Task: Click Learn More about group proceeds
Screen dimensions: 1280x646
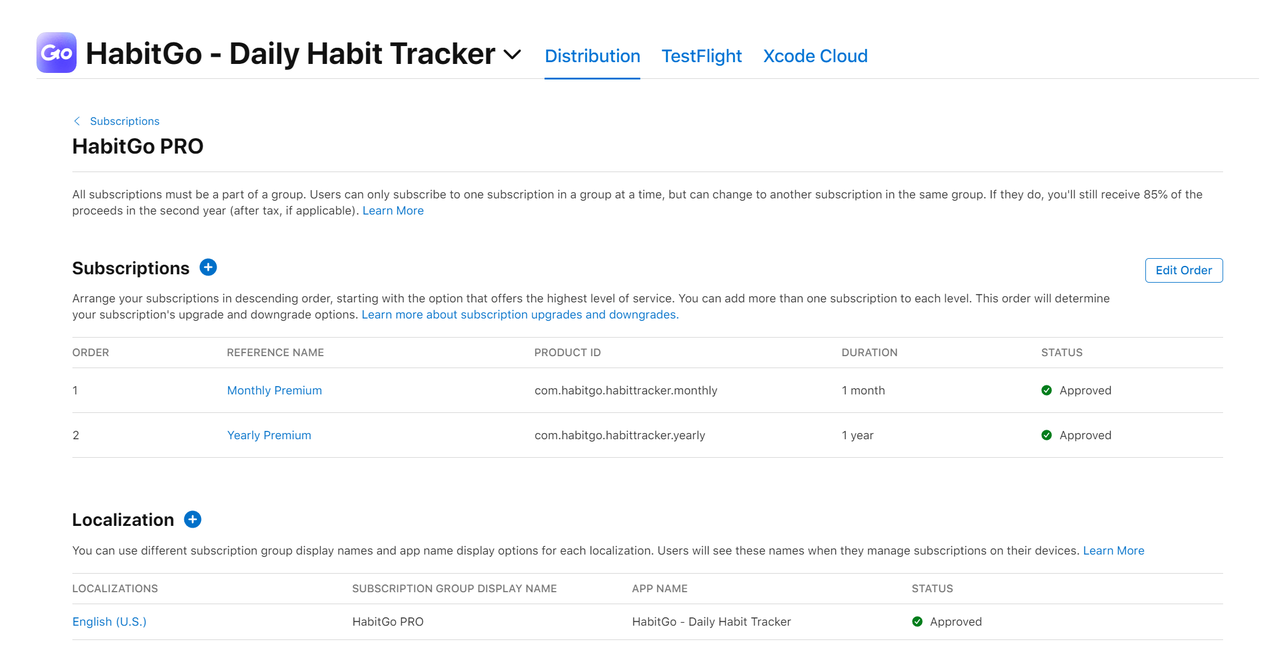Action: pyautogui.click(x=393, y=210)
